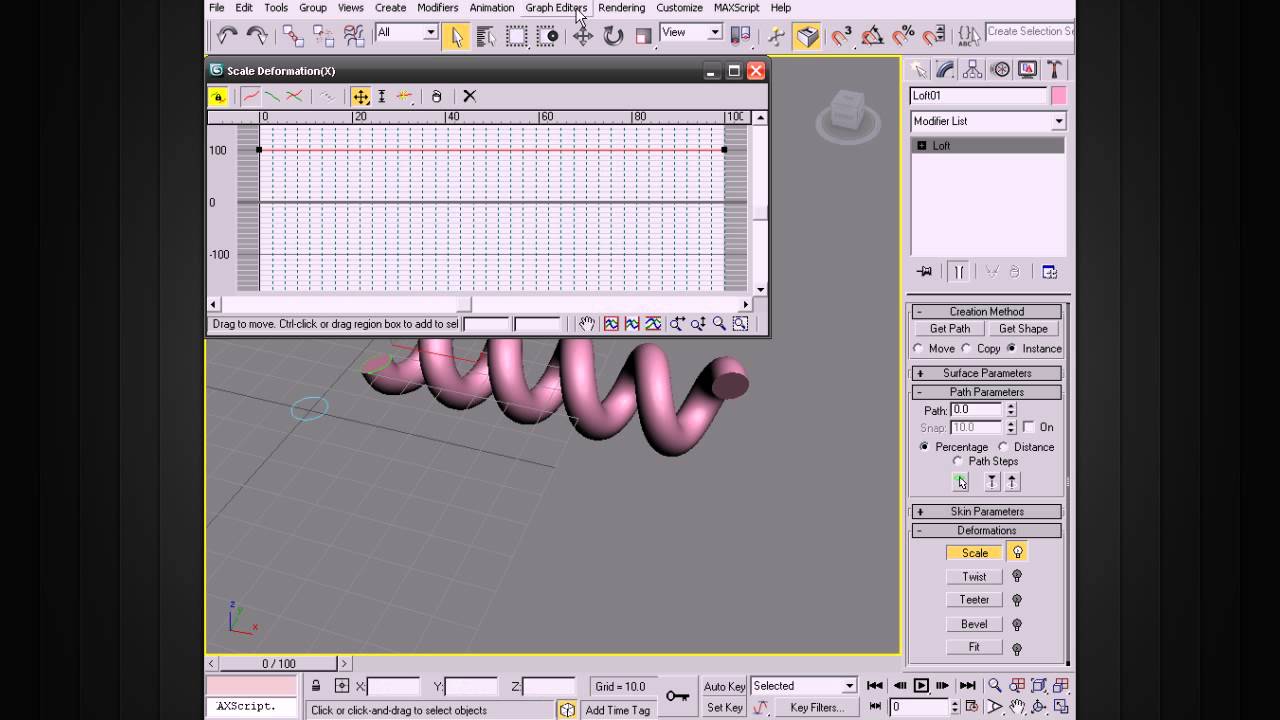Click Reset Curve X icon

pyautogui.click(x=469, y=96)
